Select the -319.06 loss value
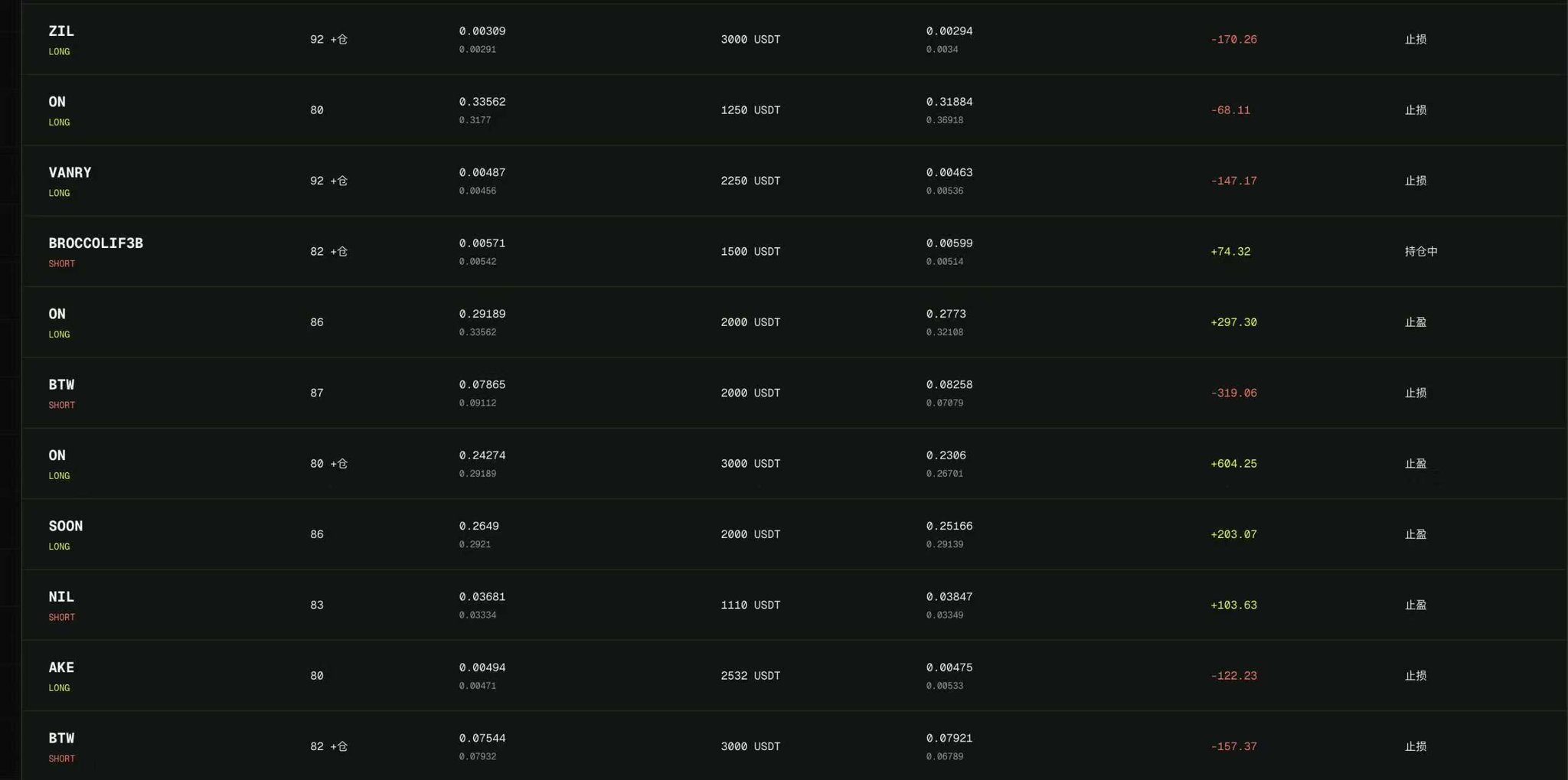This screenshot has height=780, width=1568. pos(1233,393)
